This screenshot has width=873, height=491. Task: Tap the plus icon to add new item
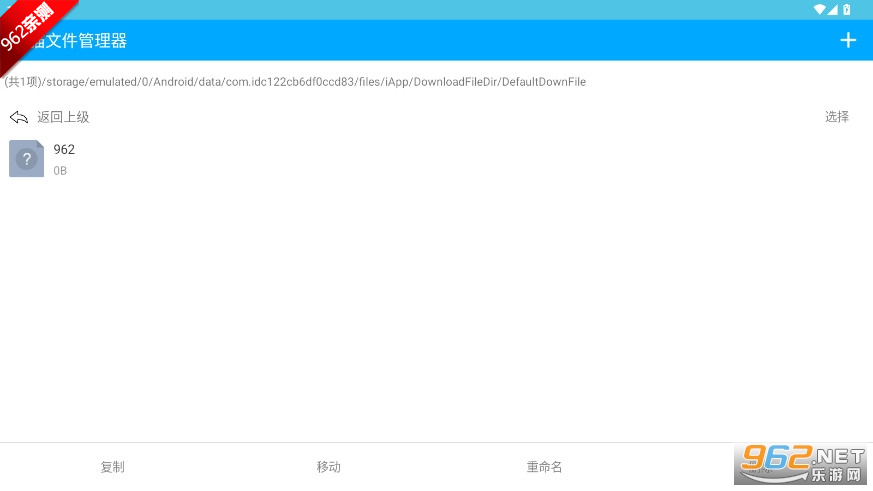[x=847, y=40]
